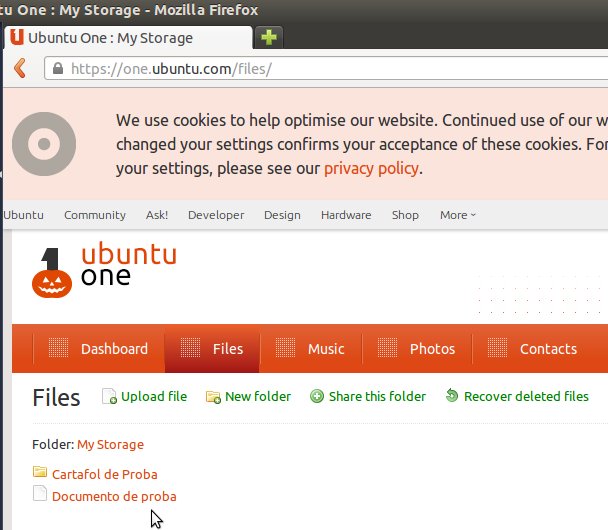Click the Recover deleted files arrow icon
Viewport: 608px width, 530px height.
click(x=452, y=395)
